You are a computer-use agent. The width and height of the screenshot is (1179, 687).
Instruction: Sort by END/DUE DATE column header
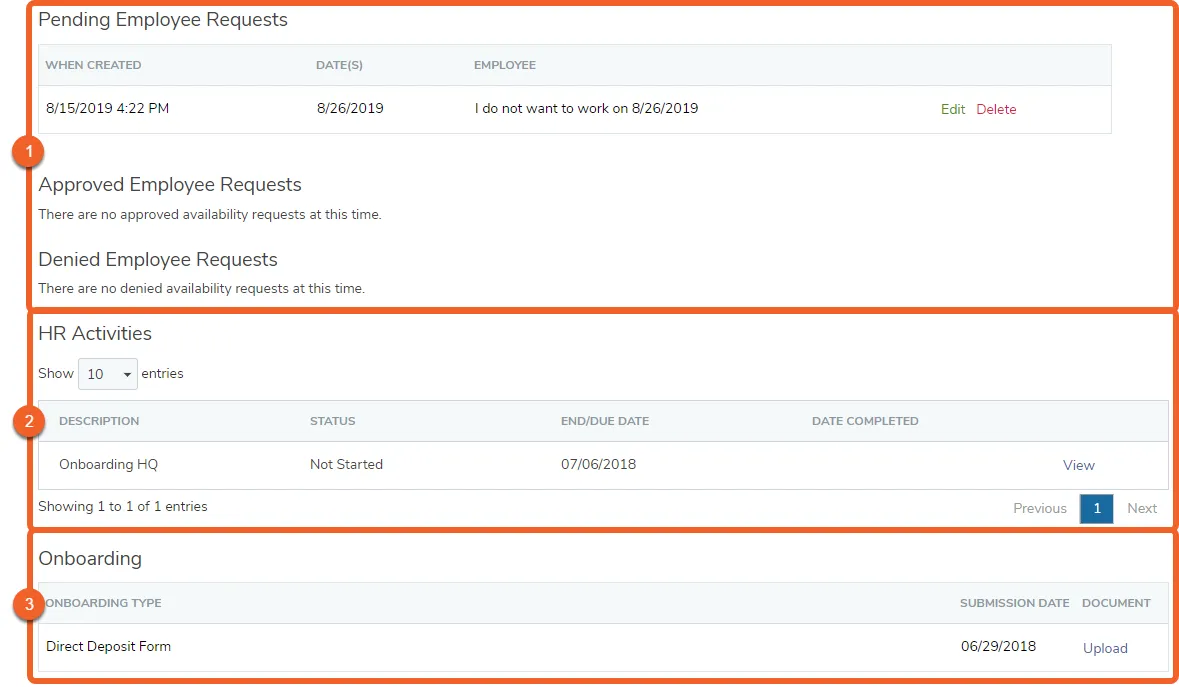(605, 421)
